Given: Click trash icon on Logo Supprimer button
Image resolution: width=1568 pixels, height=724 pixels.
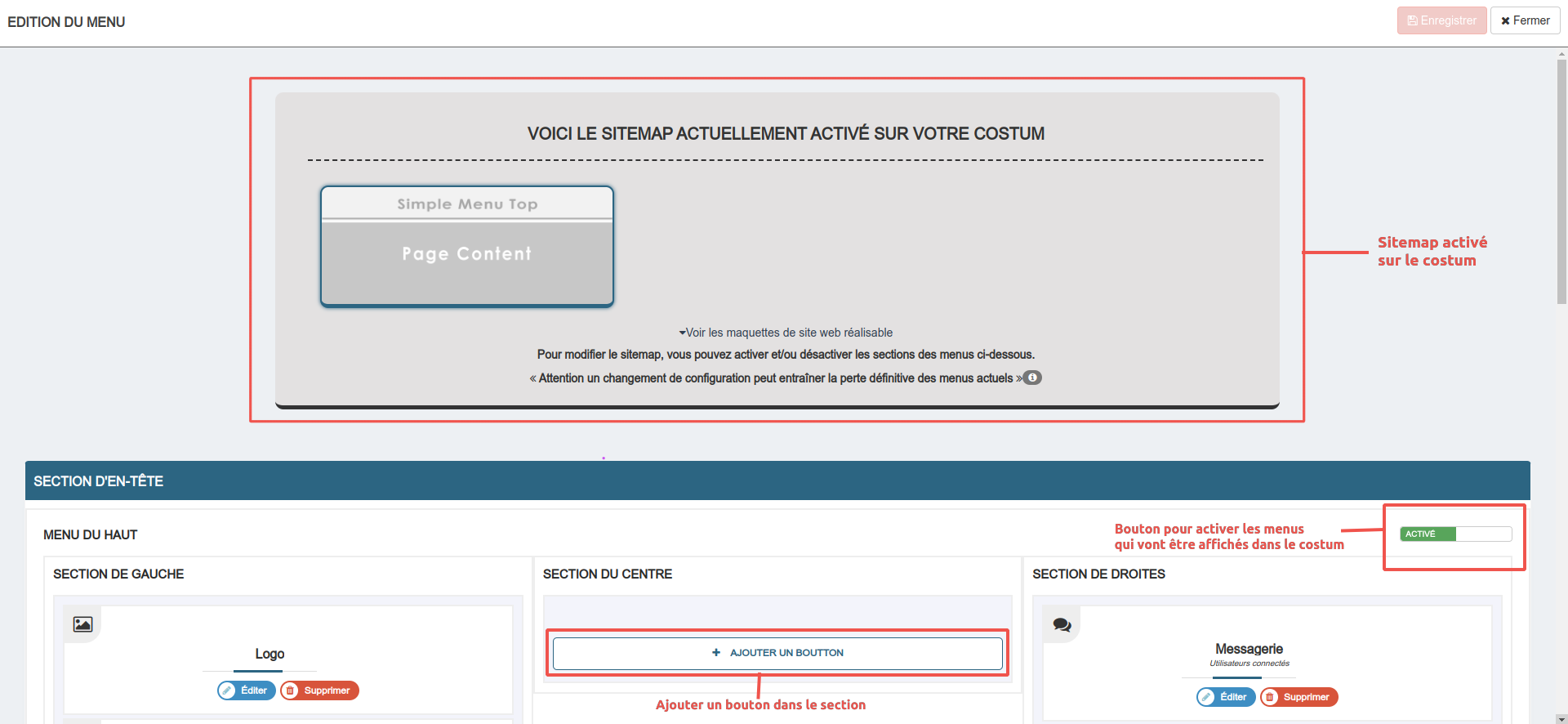Looking at the screenshot, I should [x=291, y=690].
